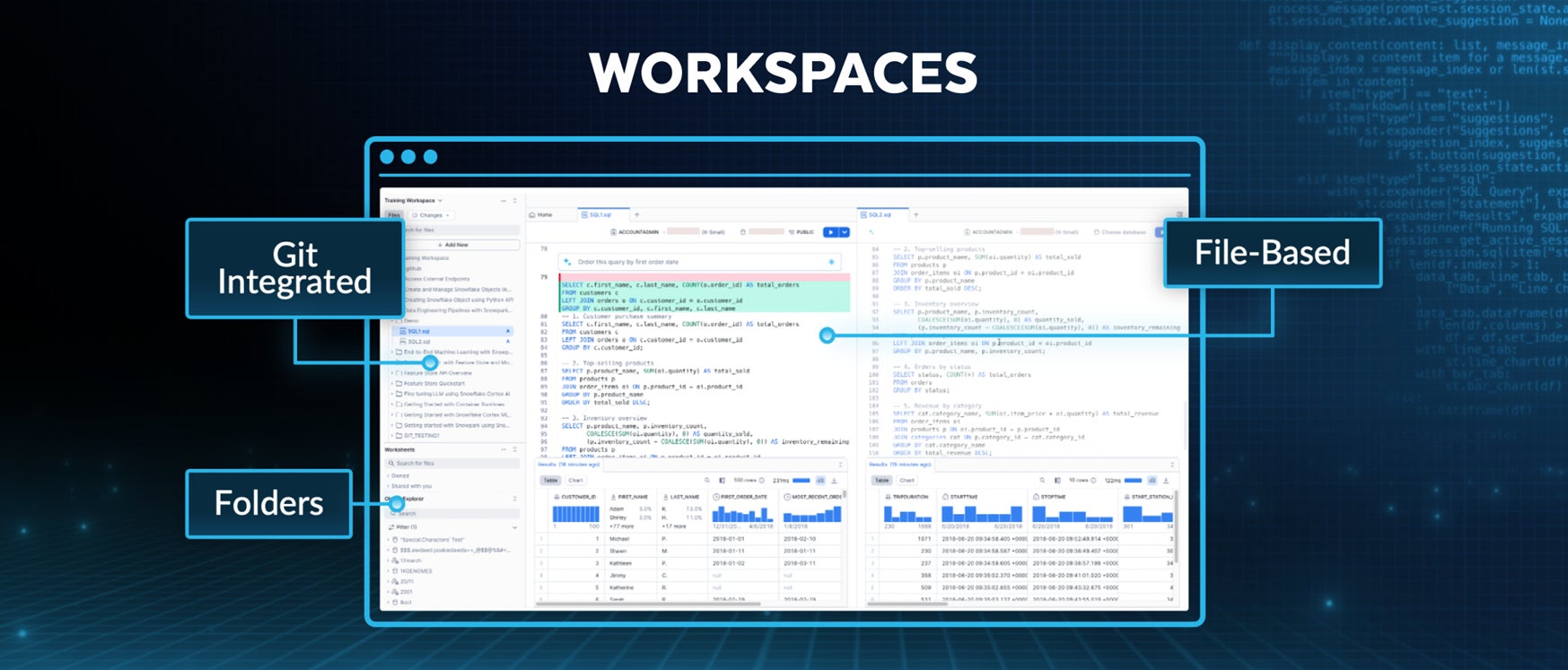Open the run options arrow beside Run
The height and width of the screenshot is (670, 1568).
(x=845, y=232)
